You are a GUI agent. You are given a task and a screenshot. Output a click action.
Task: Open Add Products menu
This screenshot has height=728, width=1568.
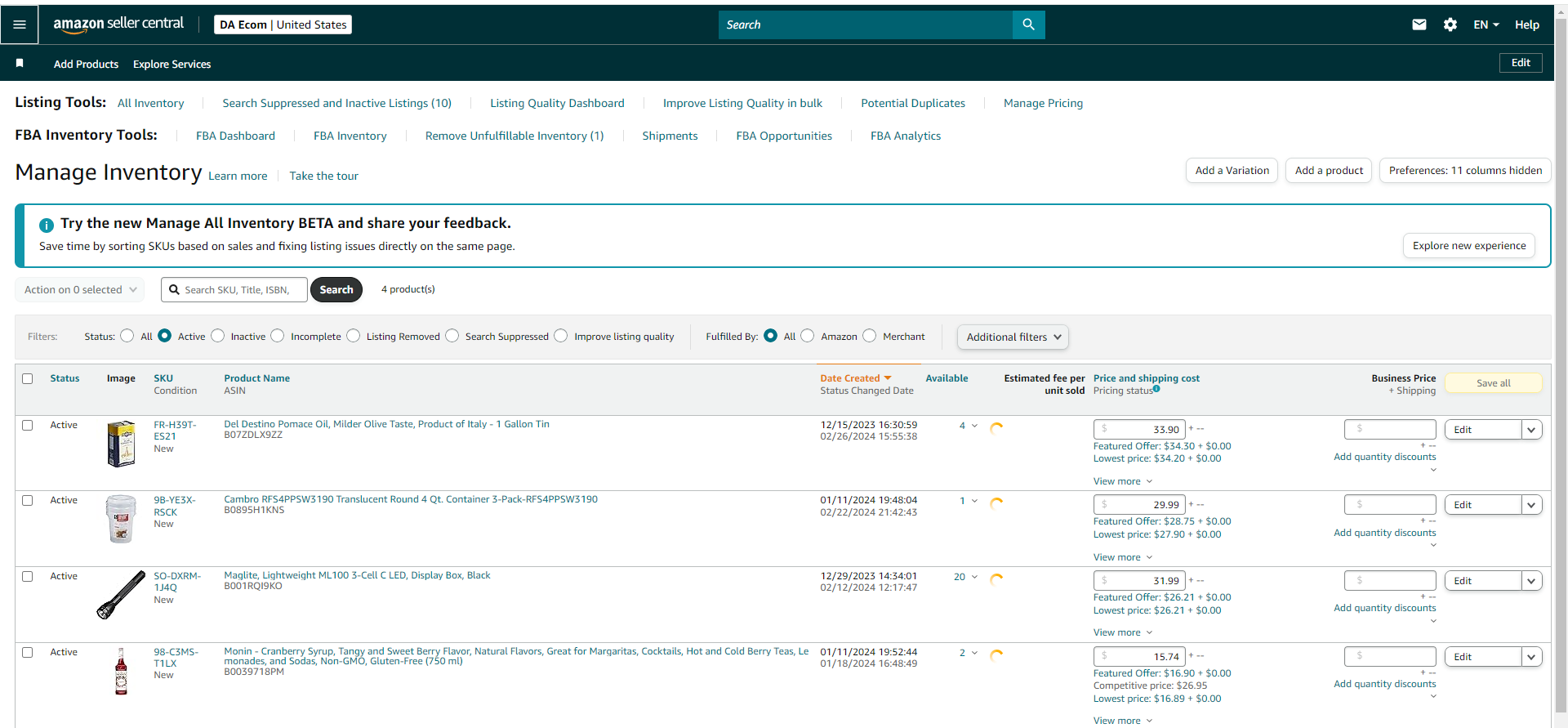pyautogui.click(x=86, y=64)
